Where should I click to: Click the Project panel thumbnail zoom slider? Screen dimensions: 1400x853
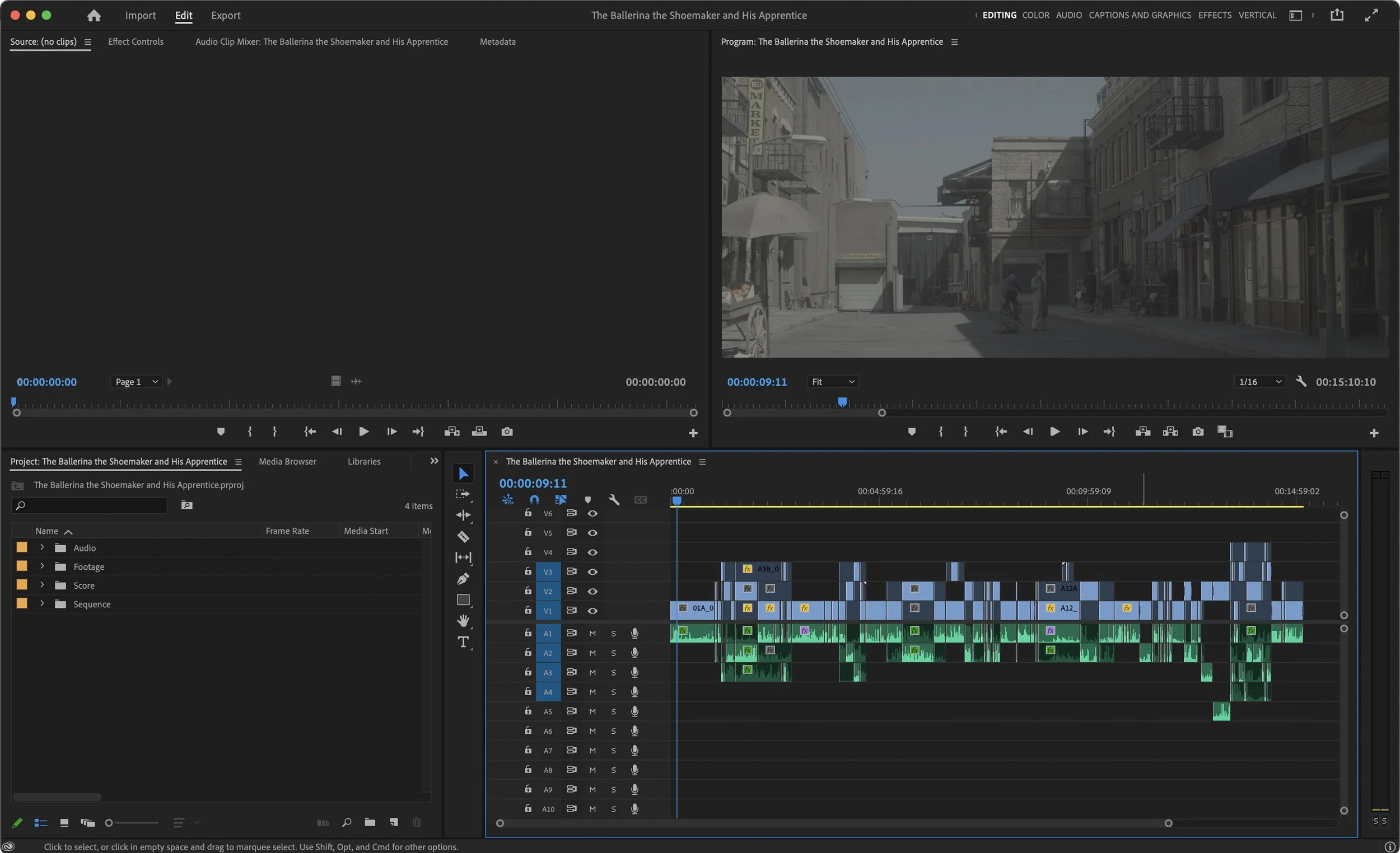(x=109, y=822)
